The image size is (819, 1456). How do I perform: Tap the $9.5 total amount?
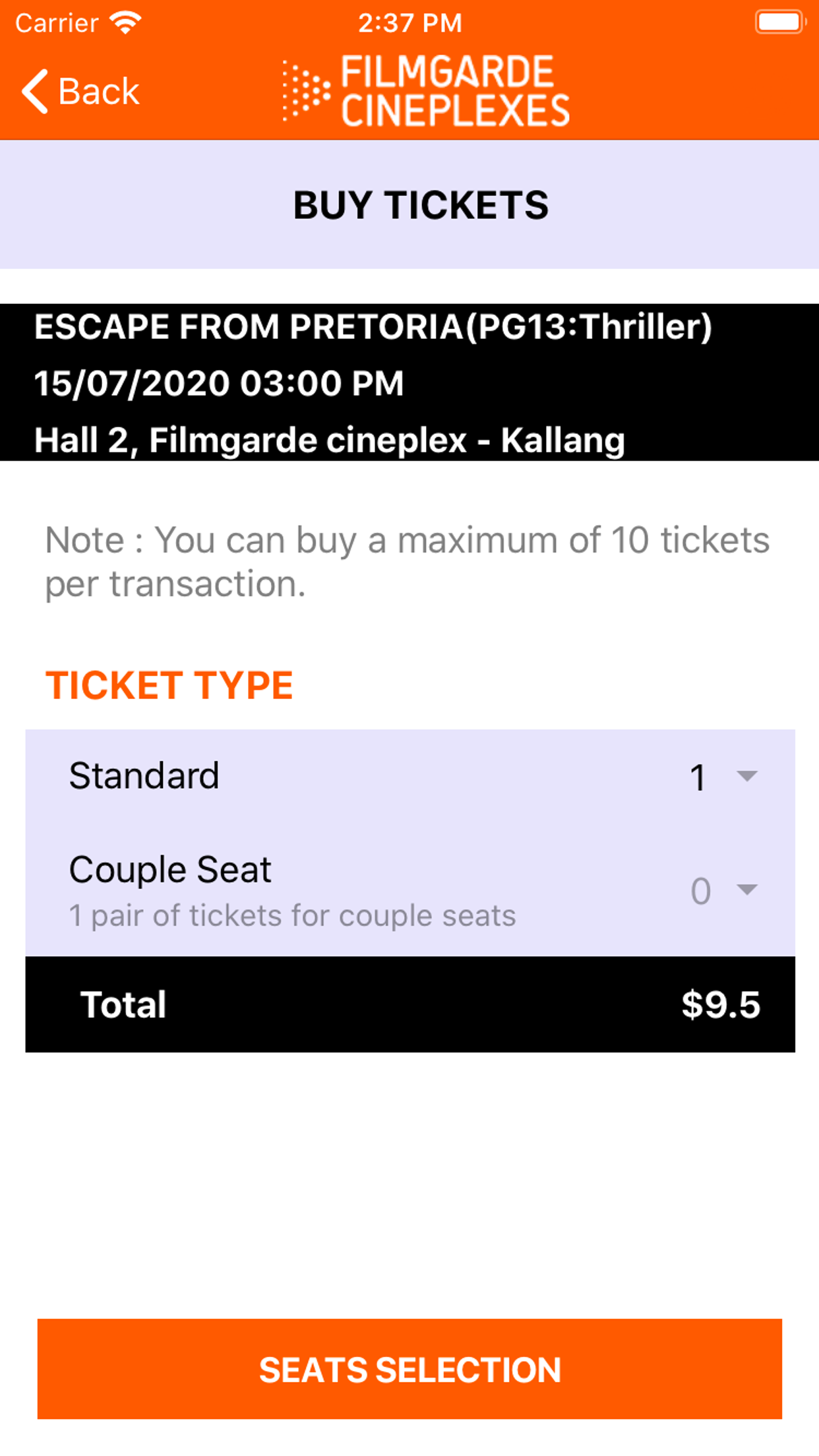720,1004
